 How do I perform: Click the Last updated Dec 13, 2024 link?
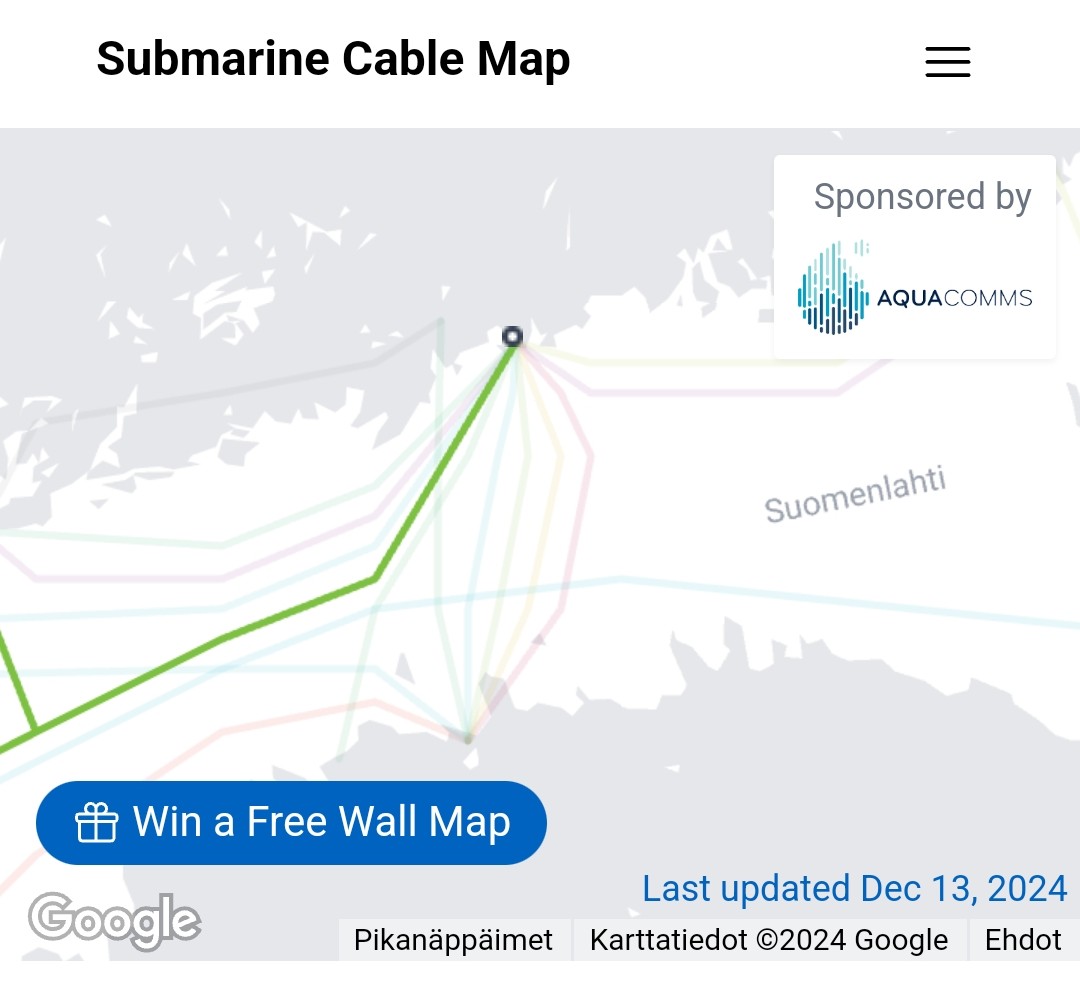tap(854, 888)
